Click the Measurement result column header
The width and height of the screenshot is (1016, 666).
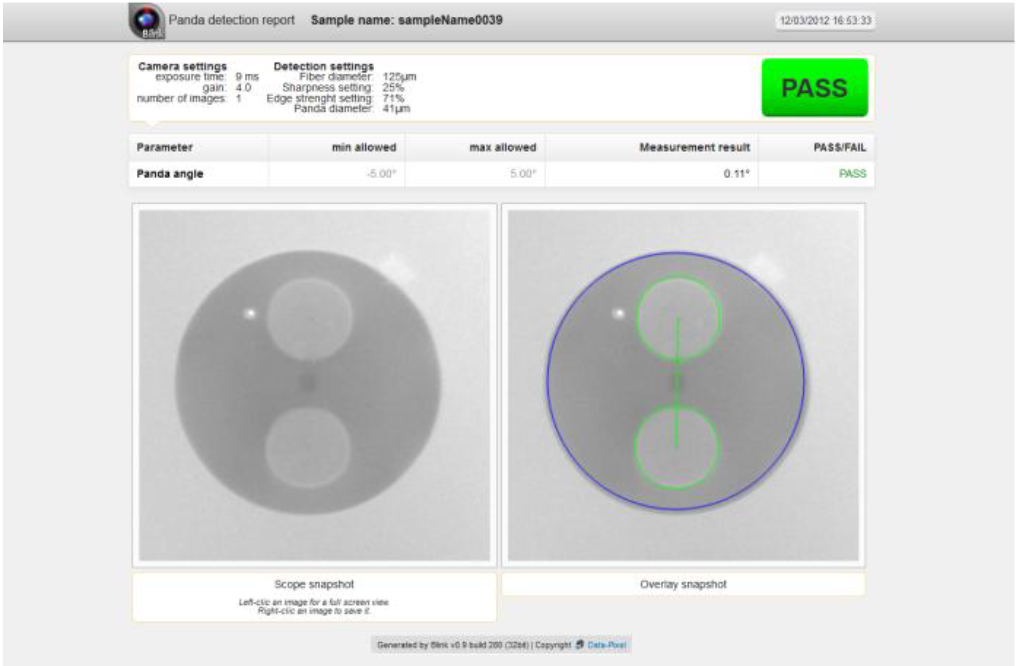point(694,147)
